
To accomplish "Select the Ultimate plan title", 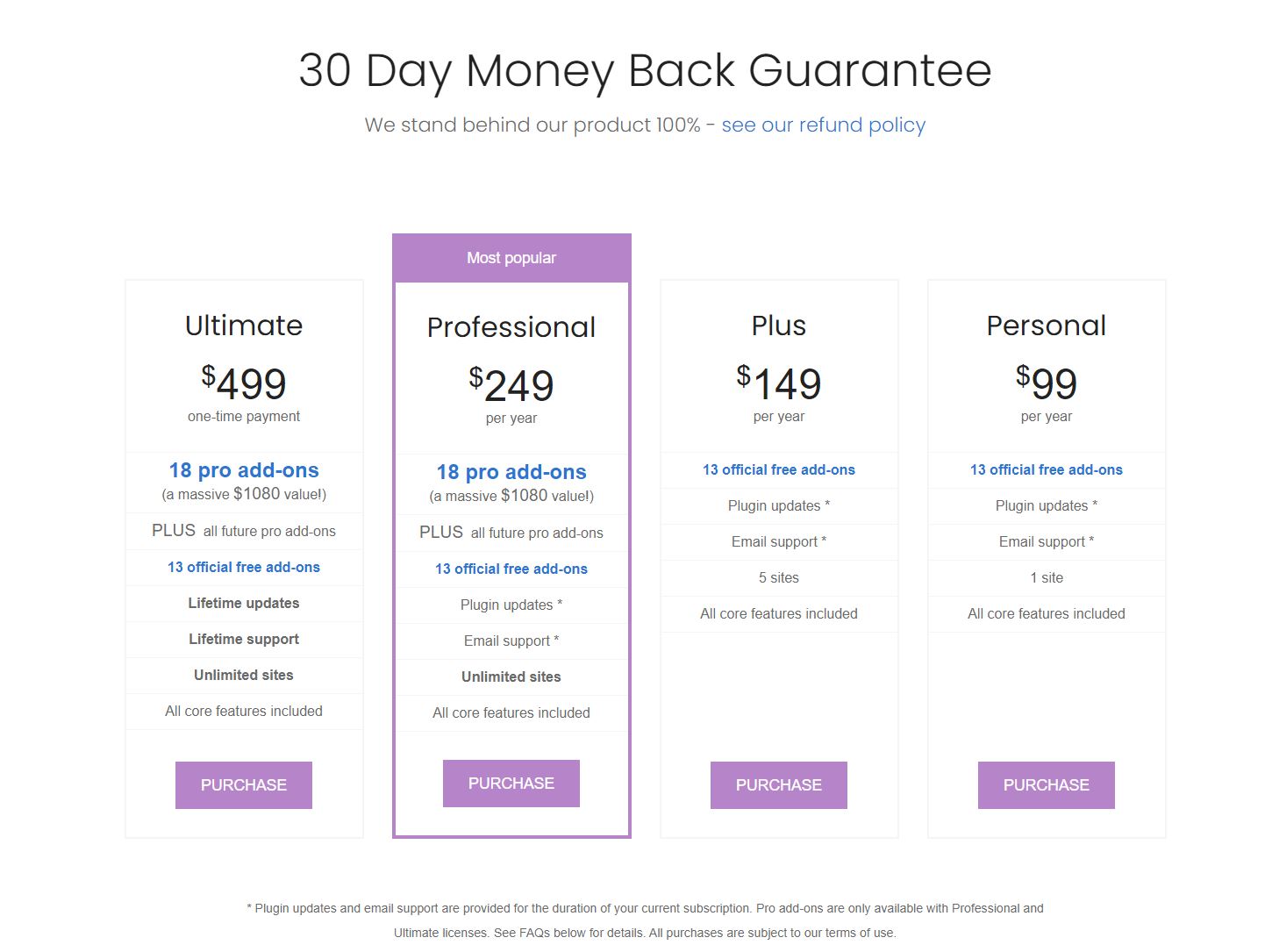I will [x=244, y=326].
